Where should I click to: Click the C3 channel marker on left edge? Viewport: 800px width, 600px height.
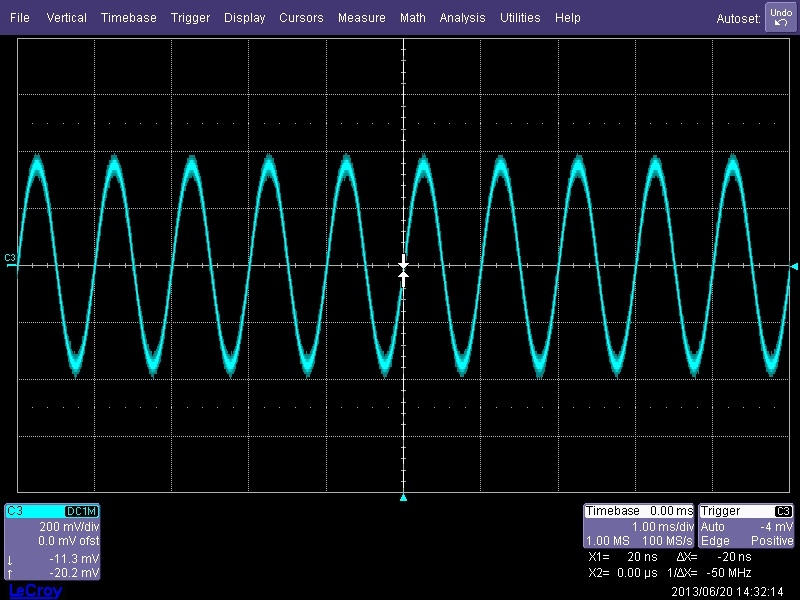(10, 259)
